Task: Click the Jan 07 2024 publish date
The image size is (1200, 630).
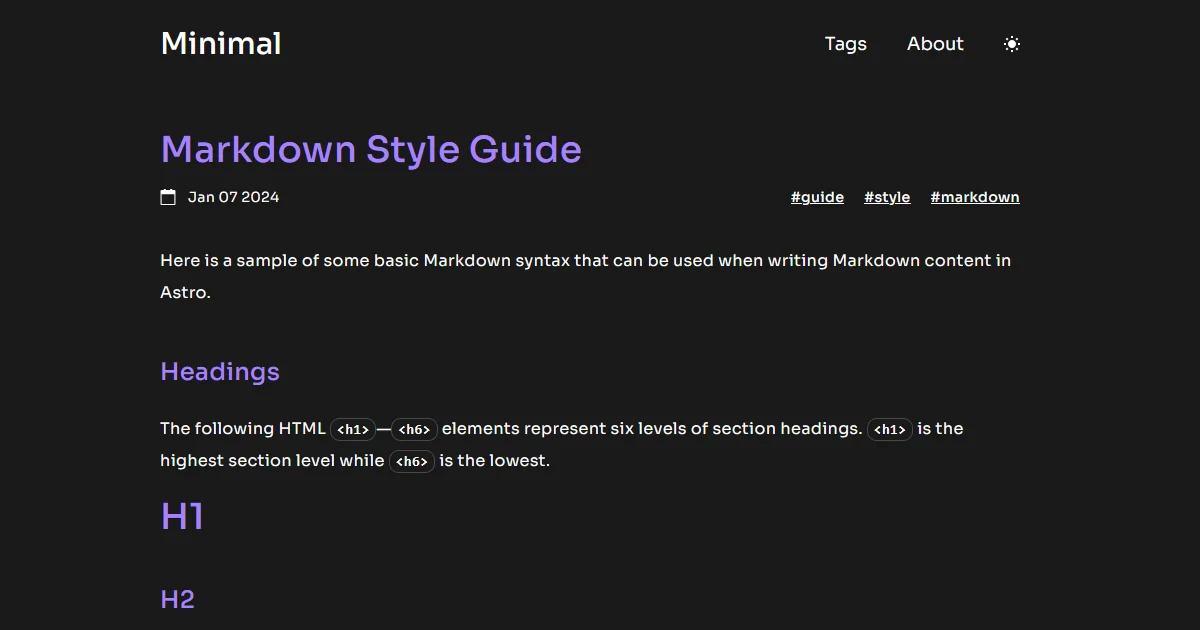Action: click(233, 197)
